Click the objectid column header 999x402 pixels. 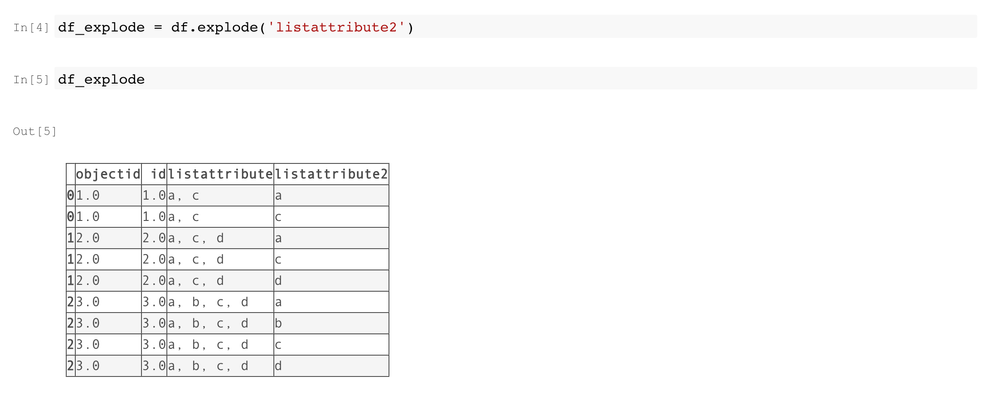108,174
